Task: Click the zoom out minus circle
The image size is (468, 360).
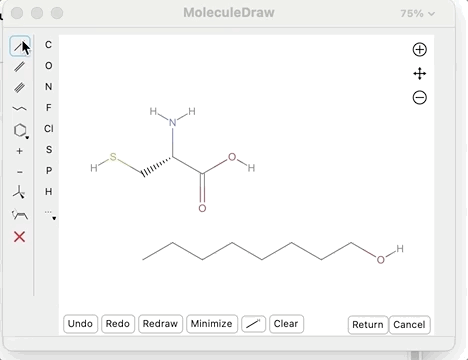Action: point(420,98)
